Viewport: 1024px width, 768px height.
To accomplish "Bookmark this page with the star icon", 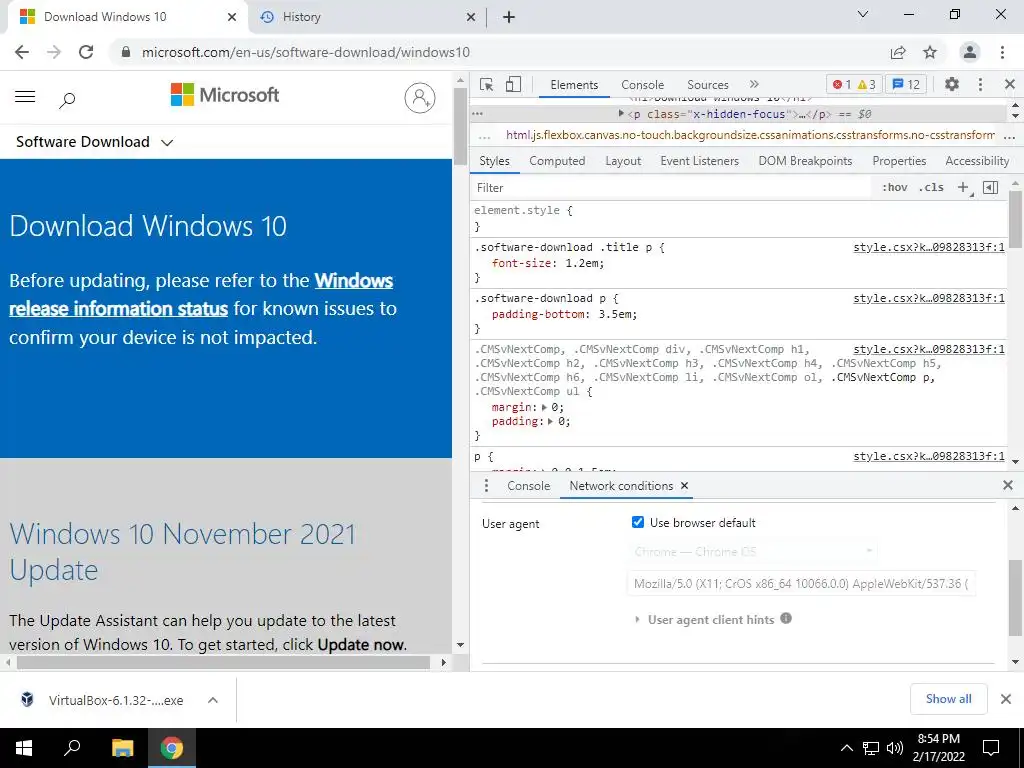I will tap(930, 52).
